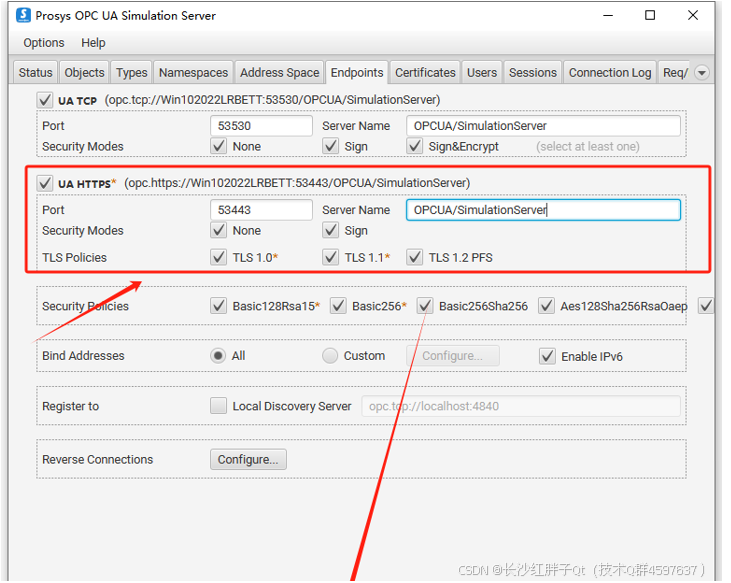Toggle the UA HTTPS endpoint checkbox

(x=45, y=183)
